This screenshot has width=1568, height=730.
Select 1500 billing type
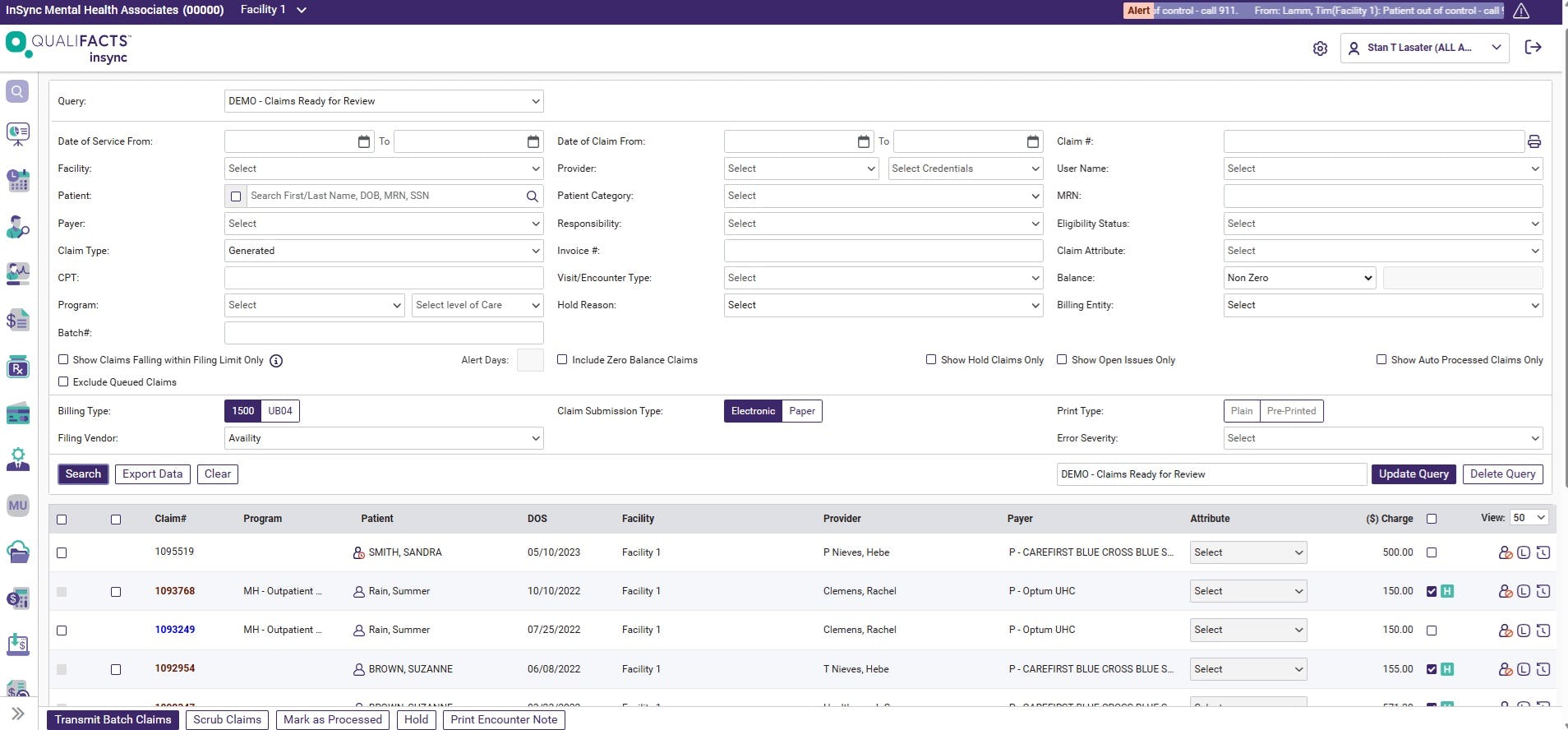tap(243, 411)
